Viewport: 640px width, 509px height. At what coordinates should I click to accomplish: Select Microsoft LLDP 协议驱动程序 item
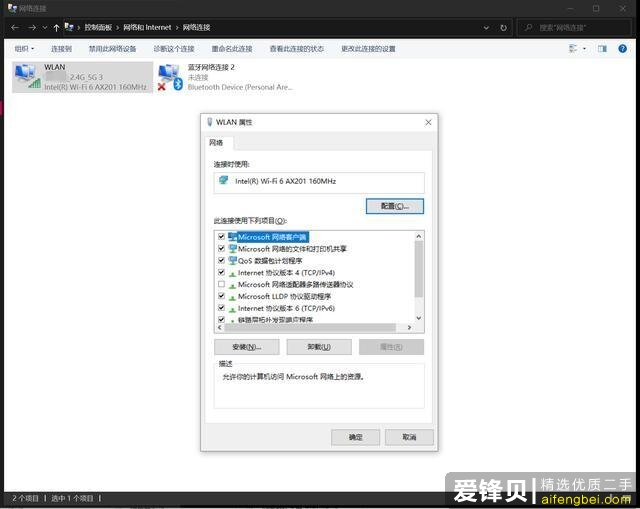284,296
